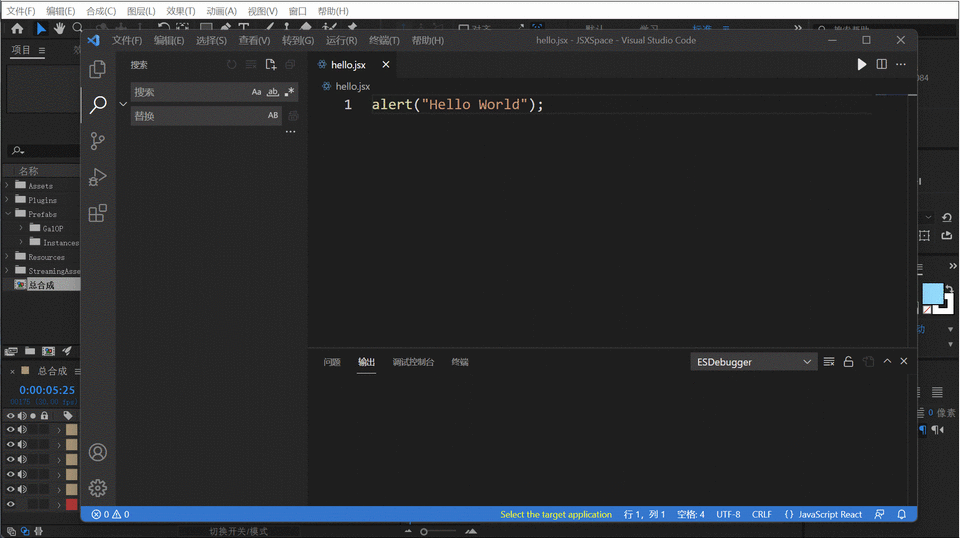
Task: Run hello.jsx with the play button
Action: [x=861, y=64]
